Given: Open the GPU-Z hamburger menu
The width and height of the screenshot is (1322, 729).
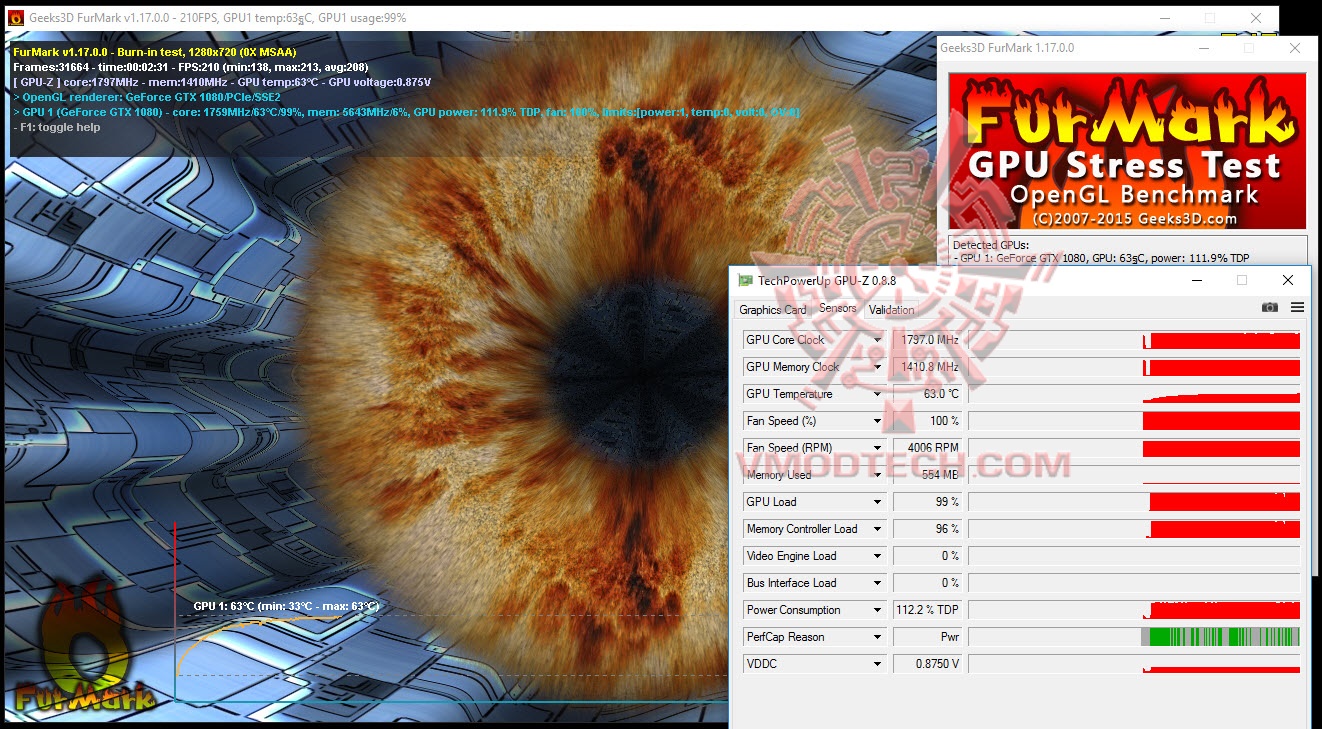Looking at the screenshot, I should click(1297, 308).
